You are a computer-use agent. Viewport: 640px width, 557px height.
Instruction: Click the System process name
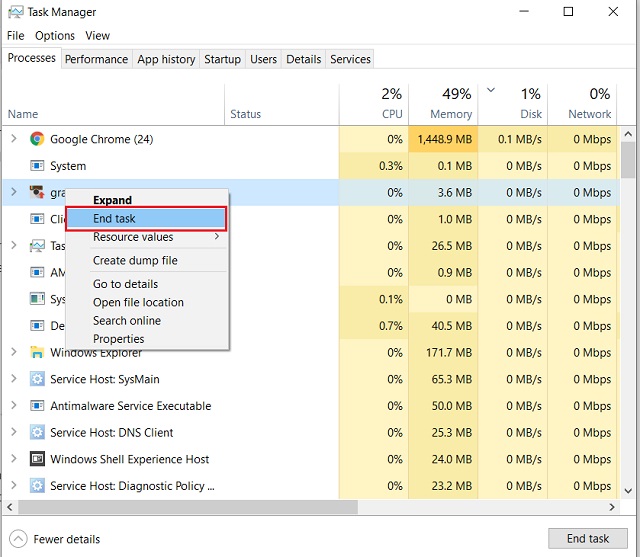68,166
